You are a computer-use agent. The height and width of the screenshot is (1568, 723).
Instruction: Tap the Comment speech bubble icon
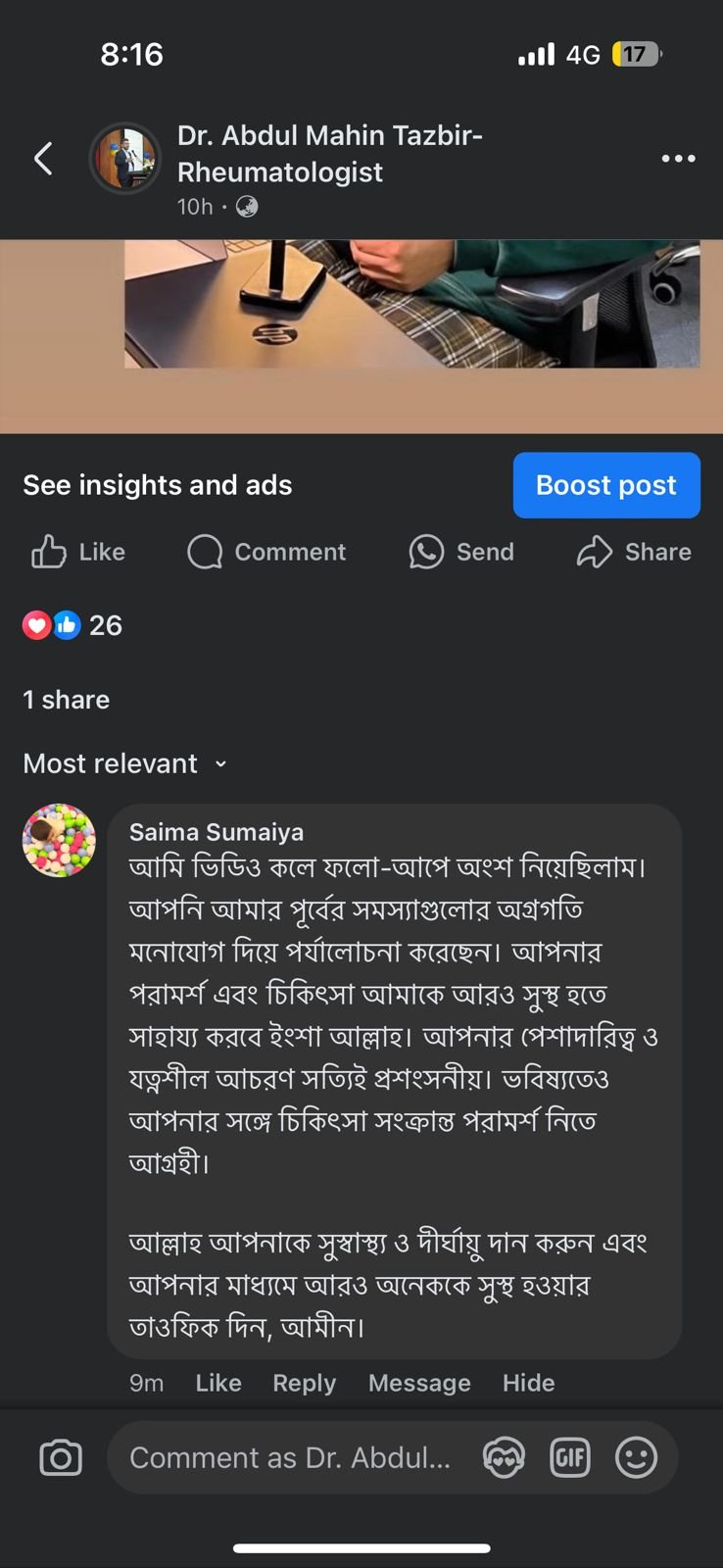(205, 552)
